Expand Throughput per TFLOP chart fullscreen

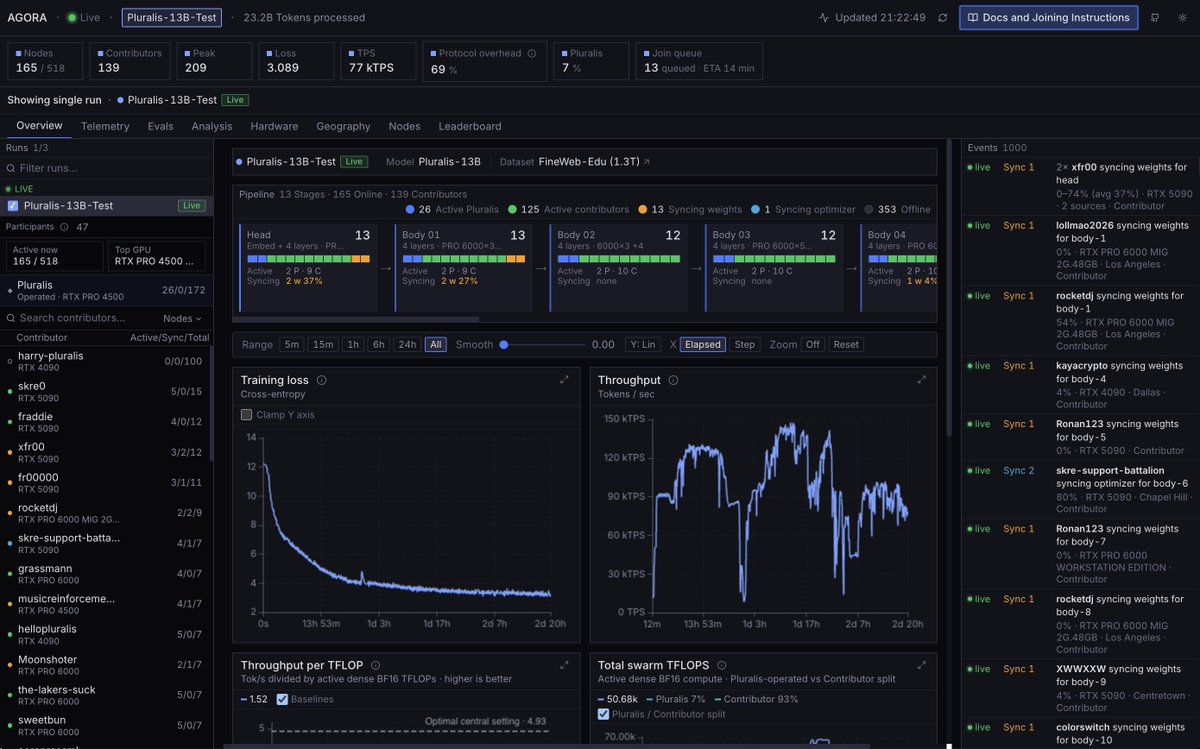[564, 665]
